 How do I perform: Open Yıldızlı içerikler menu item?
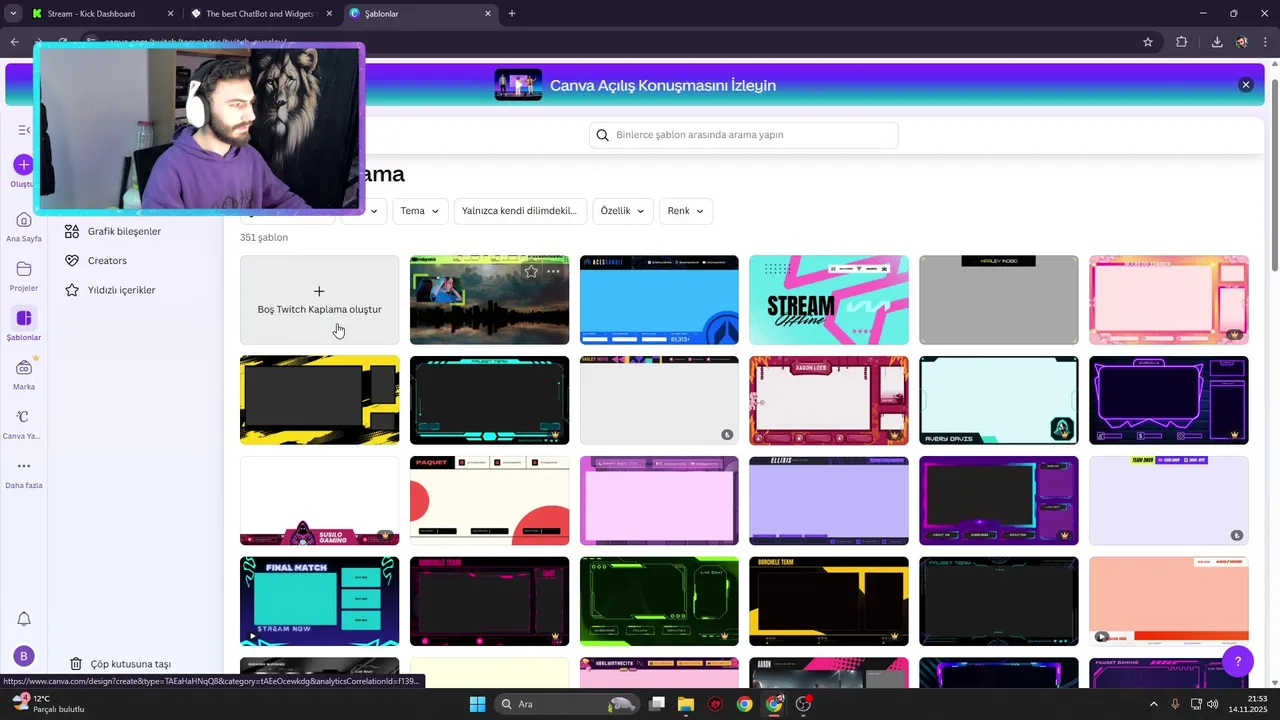pyautogui.click(x=121, y=290)
